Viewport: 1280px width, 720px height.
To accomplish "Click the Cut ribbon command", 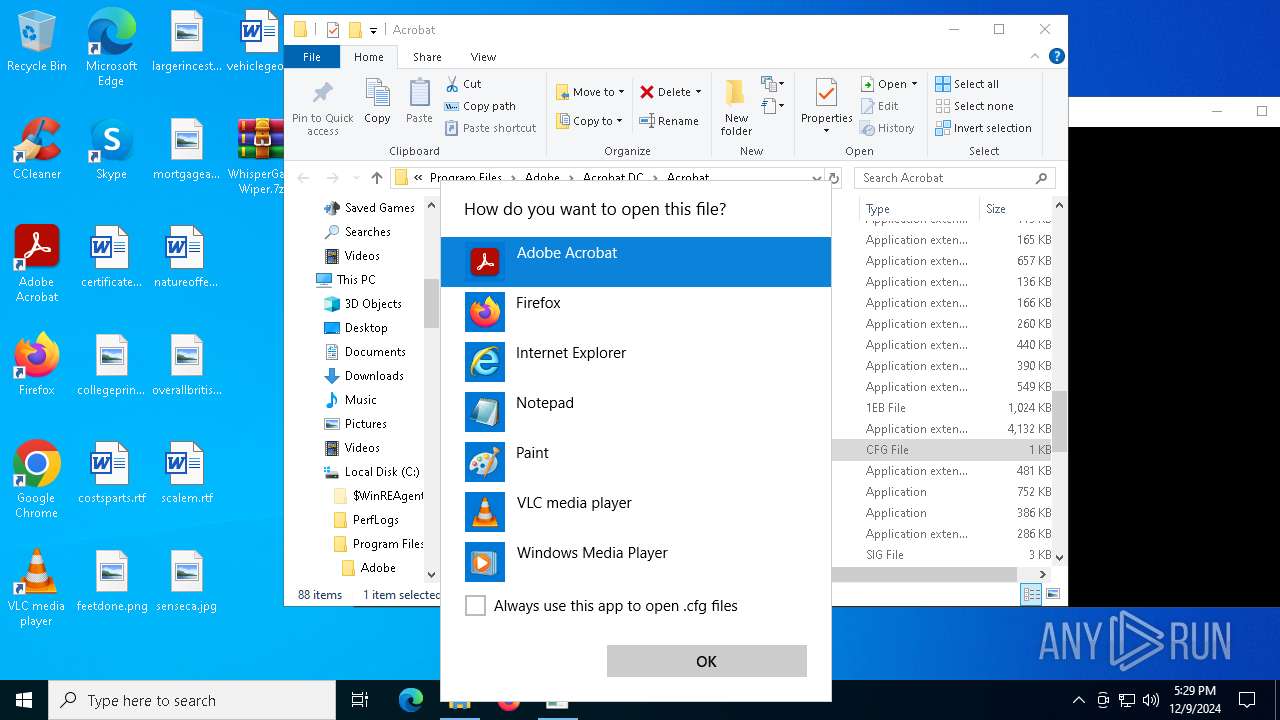I will [x=463, y=84].
